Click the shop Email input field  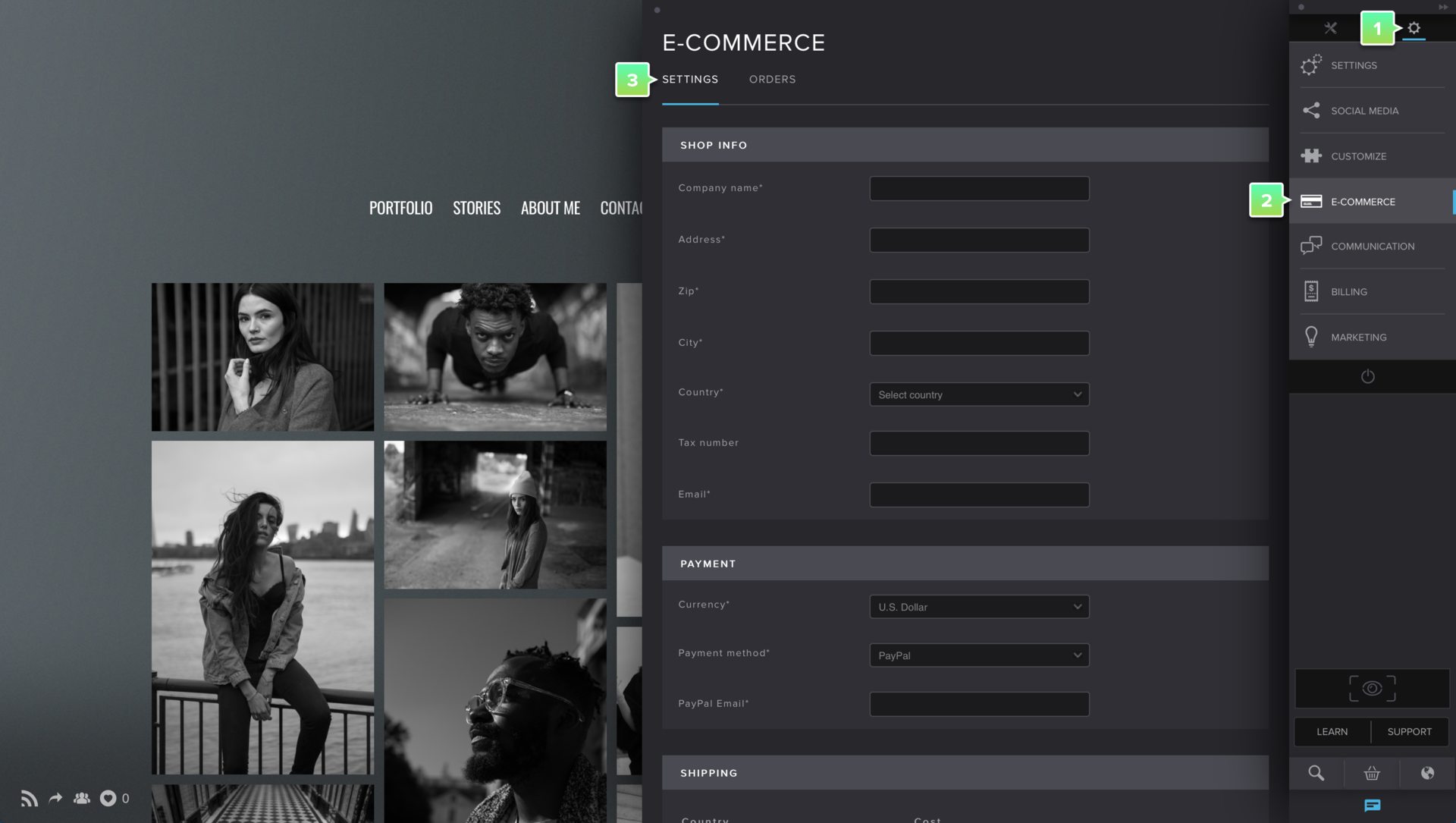(x=979, y=495)
